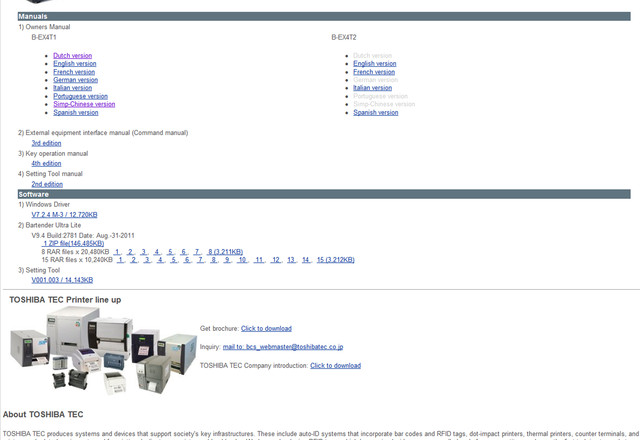Open the B-EX4T2 Spanish version manual
Screen dimensions: 640x440
pyautogui.click(x=376, y=113)
